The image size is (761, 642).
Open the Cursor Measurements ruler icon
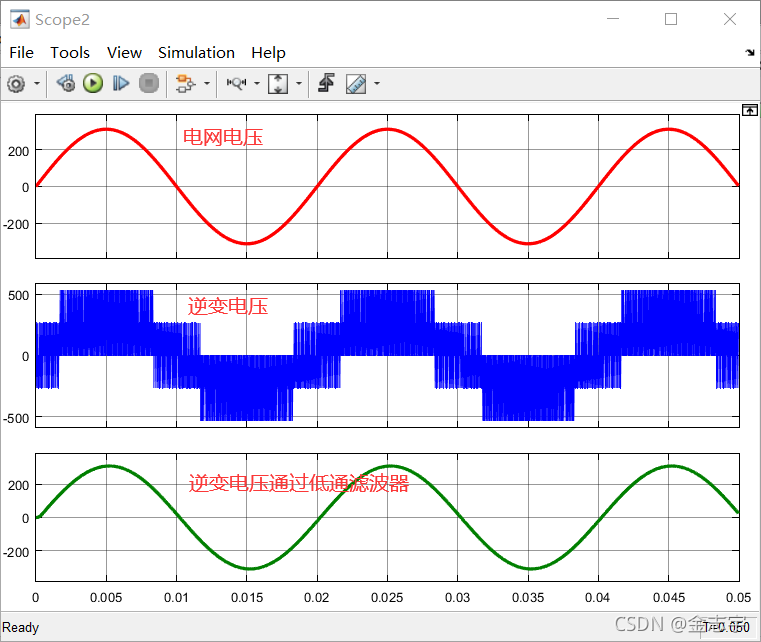(356, 83)
